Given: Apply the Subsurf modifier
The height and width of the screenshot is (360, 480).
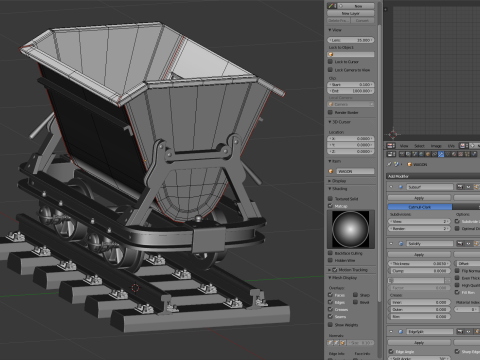Looking at the screenshot, I should [x=419, y=198].
